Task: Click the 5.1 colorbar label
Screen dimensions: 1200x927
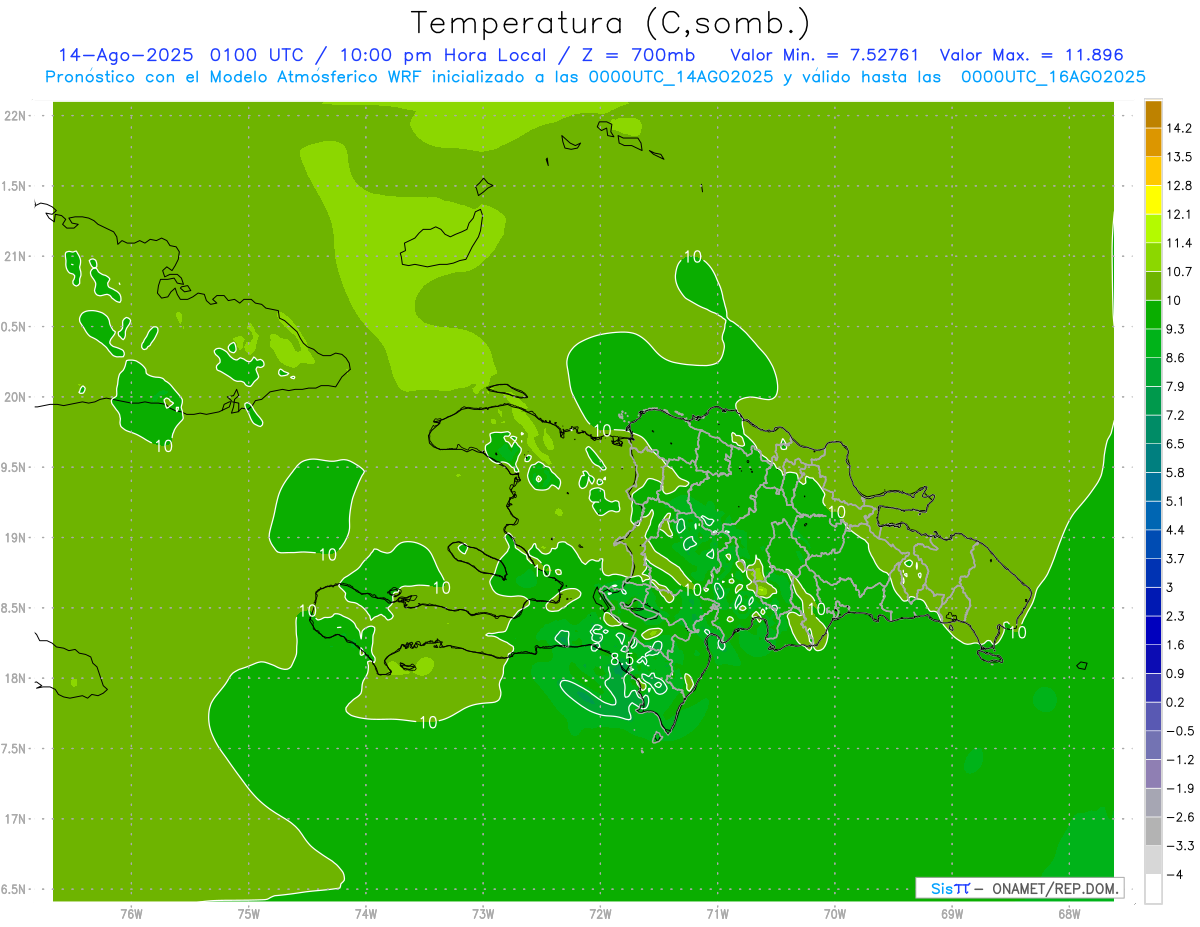Action: tap(1176, 501)
